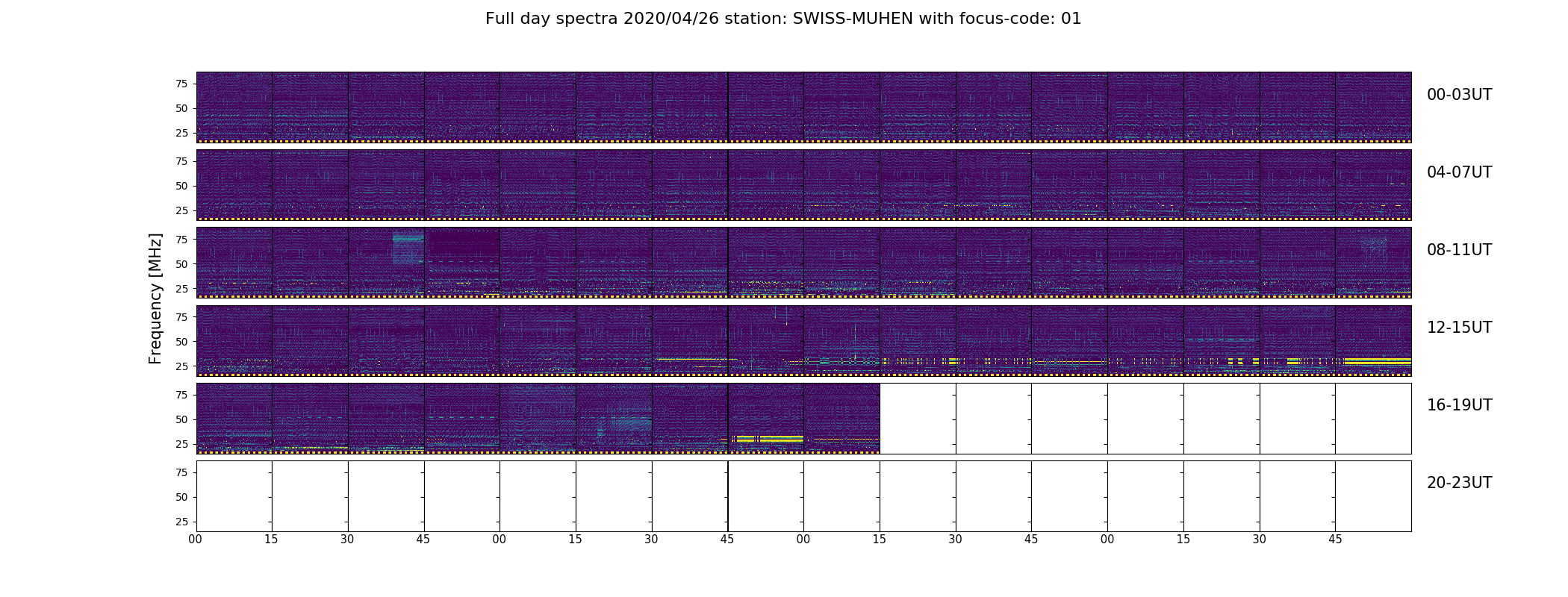
Task: Click the "04-07UT" row label
Action: pos(1459,172)
